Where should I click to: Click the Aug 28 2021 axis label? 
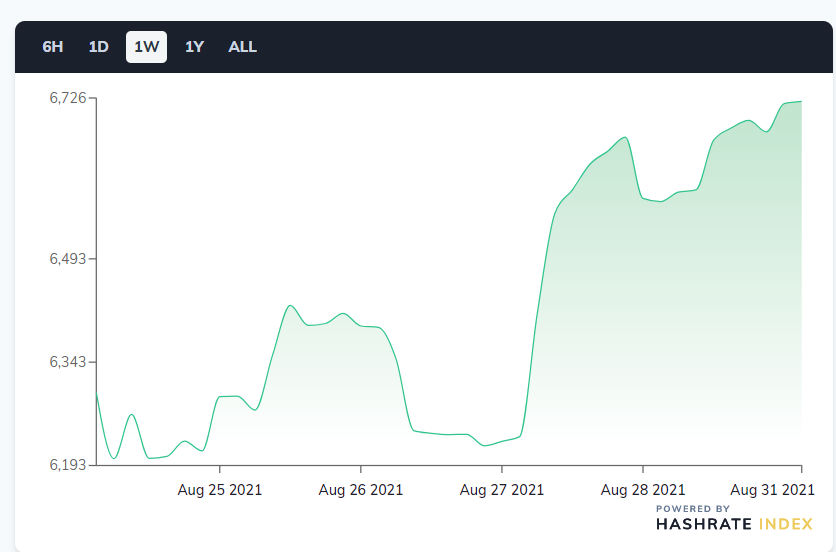coord(643,490)
